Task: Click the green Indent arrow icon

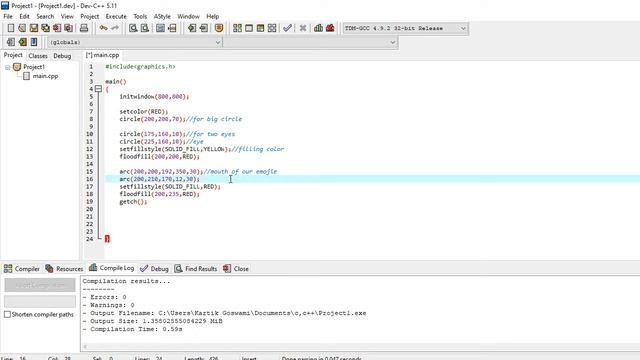Action: point(191,28)
